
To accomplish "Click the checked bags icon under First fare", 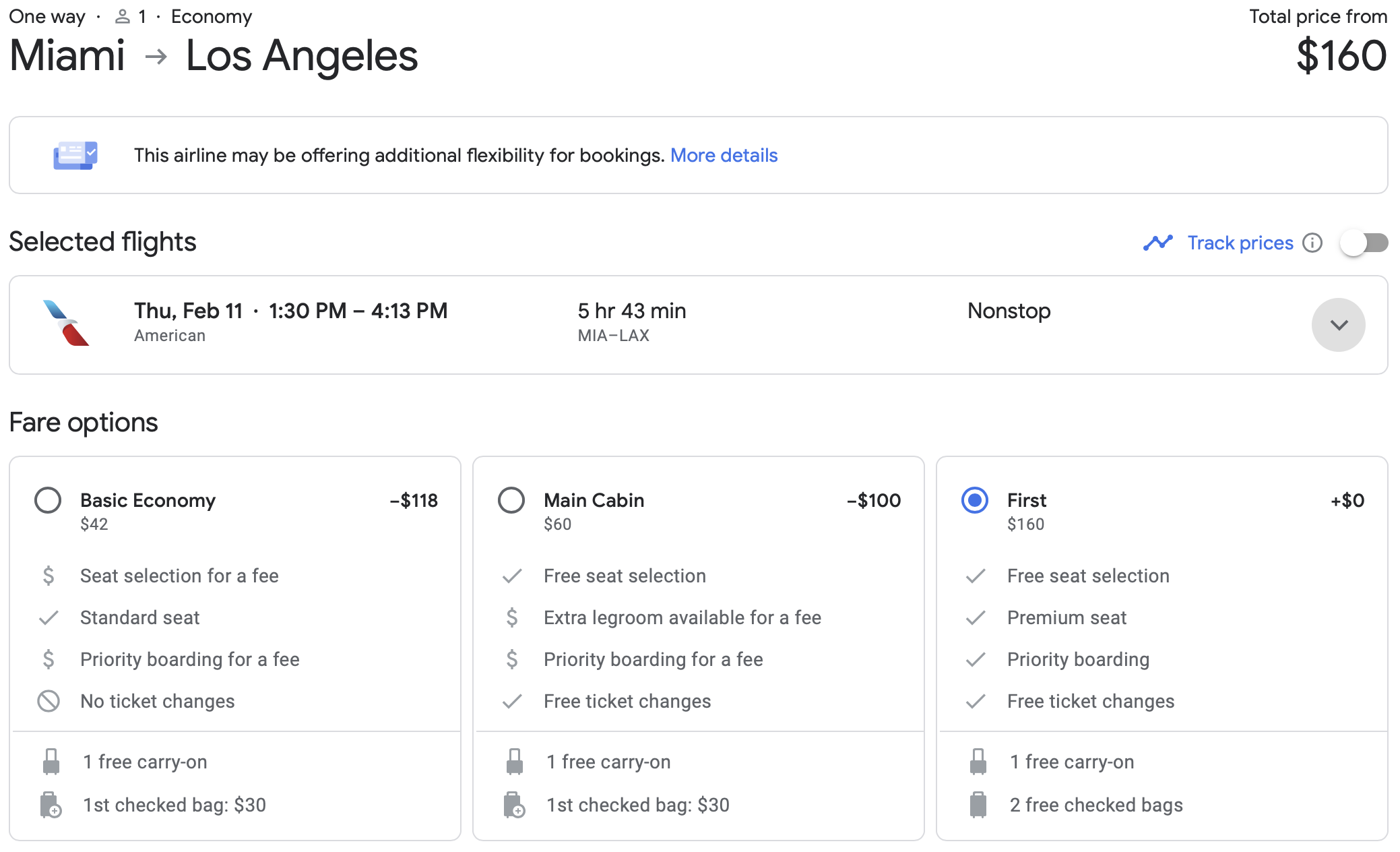I will click(978, 804).
